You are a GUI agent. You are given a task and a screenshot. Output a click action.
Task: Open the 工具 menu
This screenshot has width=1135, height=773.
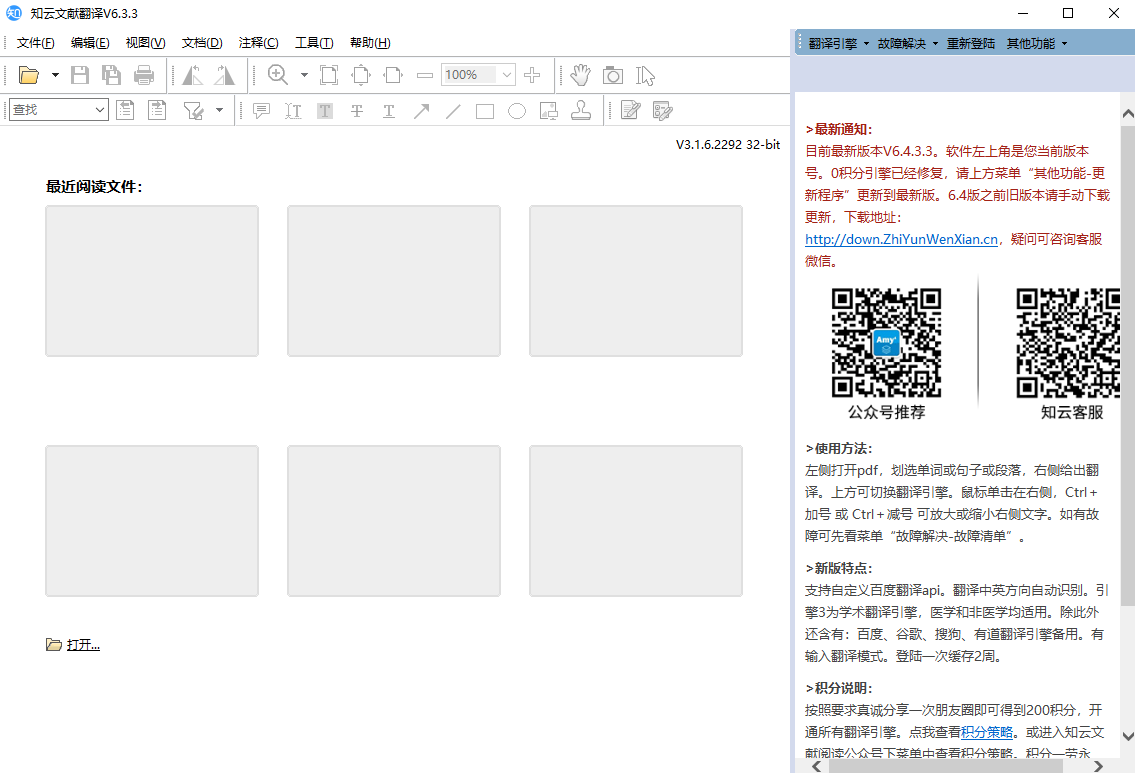pyautogui.click(x=313, y=42)
